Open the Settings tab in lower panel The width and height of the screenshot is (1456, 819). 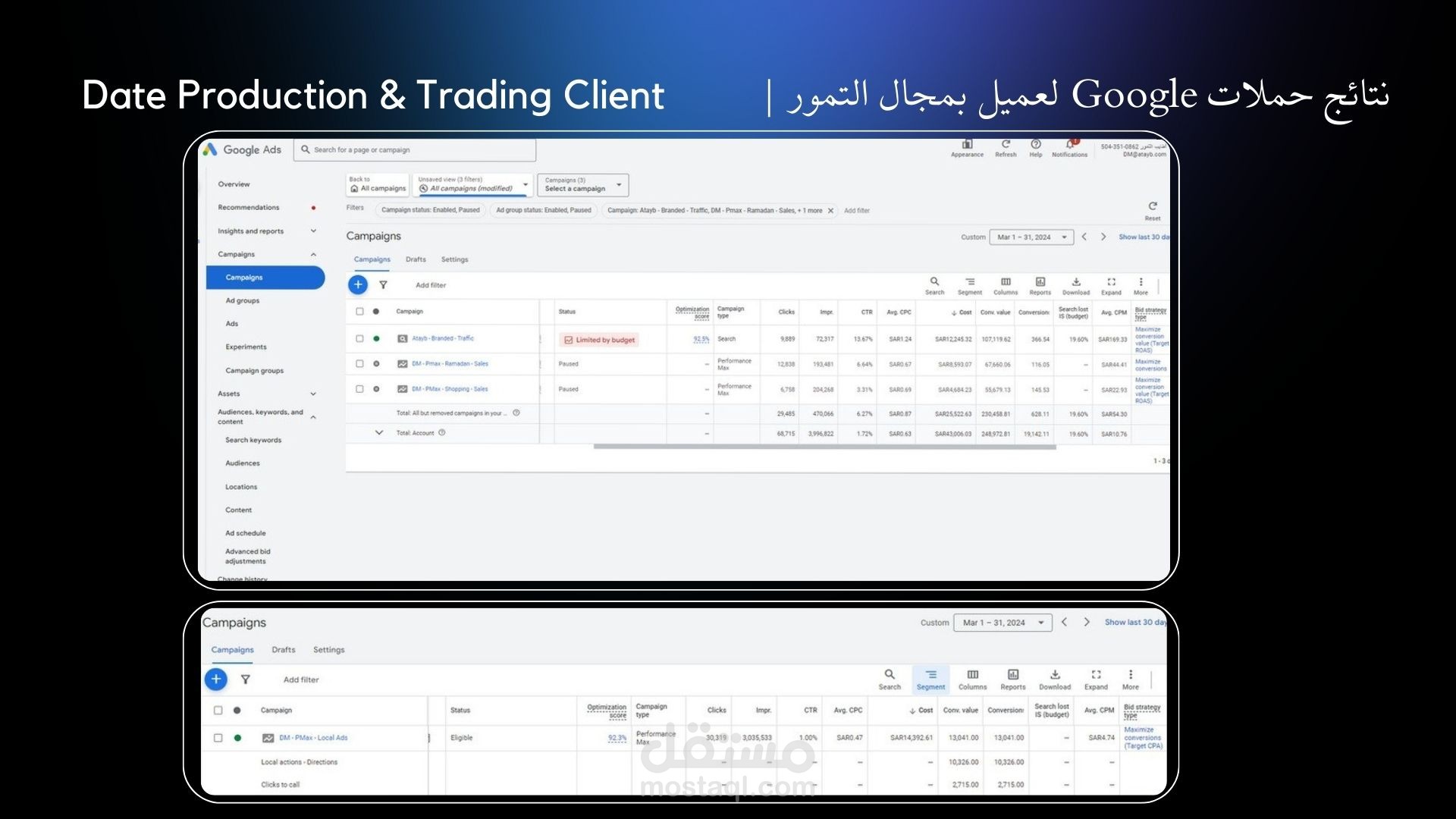point(328,650)
